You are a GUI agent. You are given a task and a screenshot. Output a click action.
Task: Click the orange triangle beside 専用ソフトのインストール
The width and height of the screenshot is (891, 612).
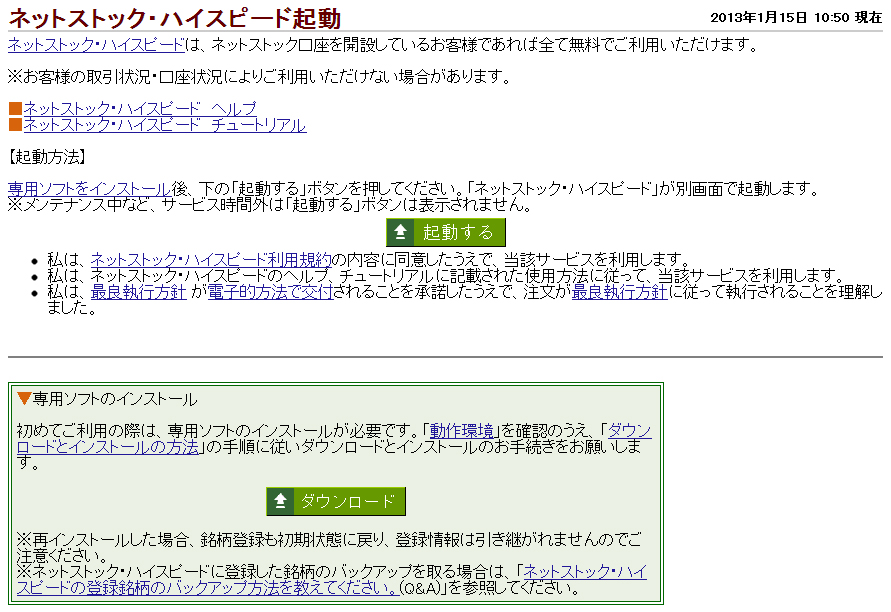click(x=24, y=398)
